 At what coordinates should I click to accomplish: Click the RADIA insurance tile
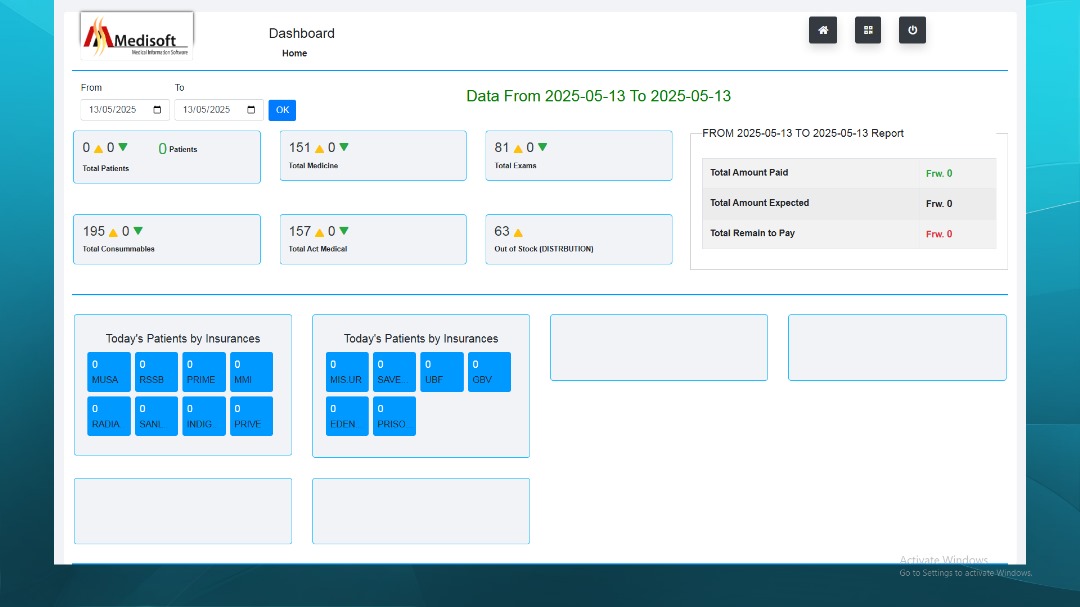tap(109, 416)
